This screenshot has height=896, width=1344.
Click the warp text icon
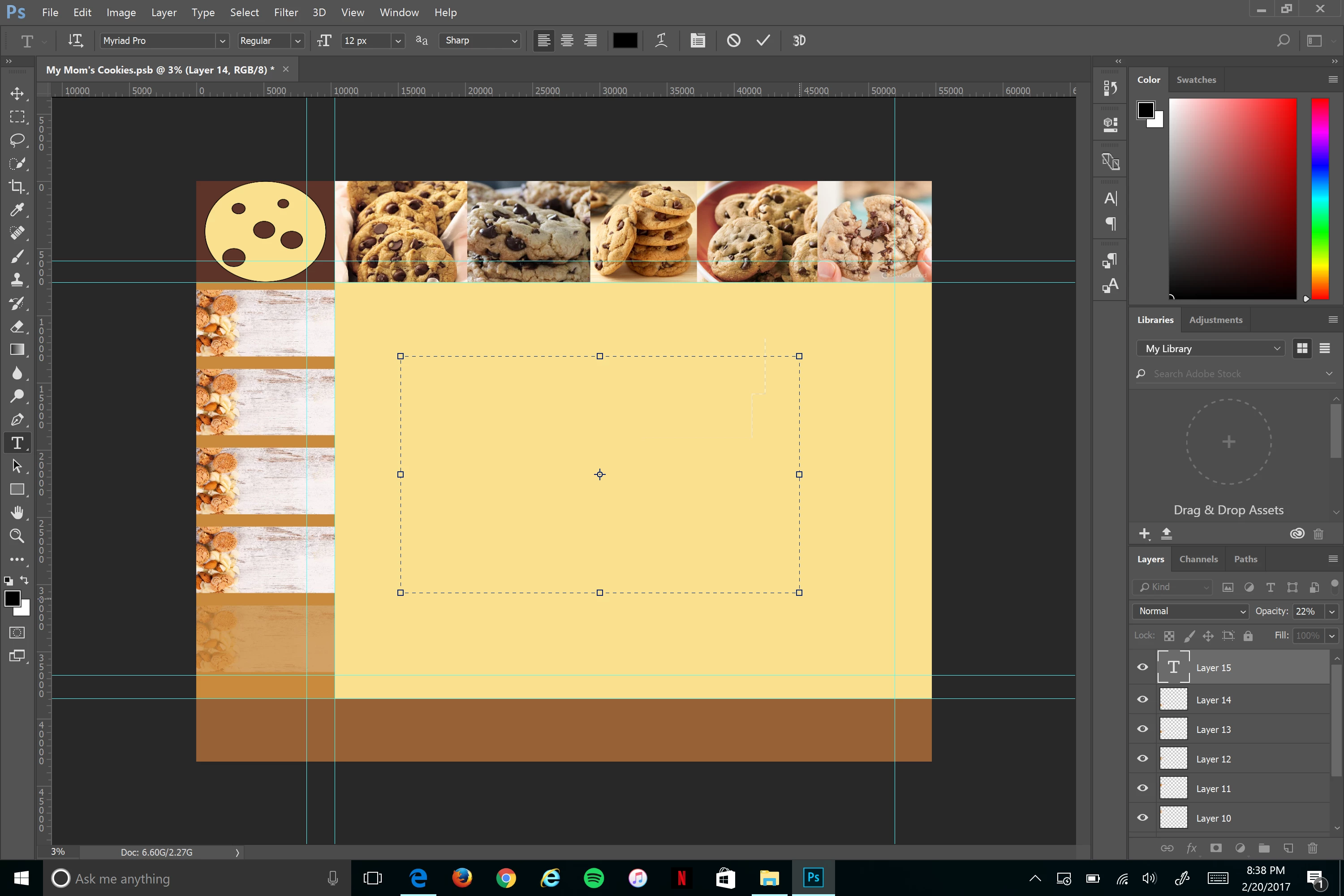tap(661, 41)
